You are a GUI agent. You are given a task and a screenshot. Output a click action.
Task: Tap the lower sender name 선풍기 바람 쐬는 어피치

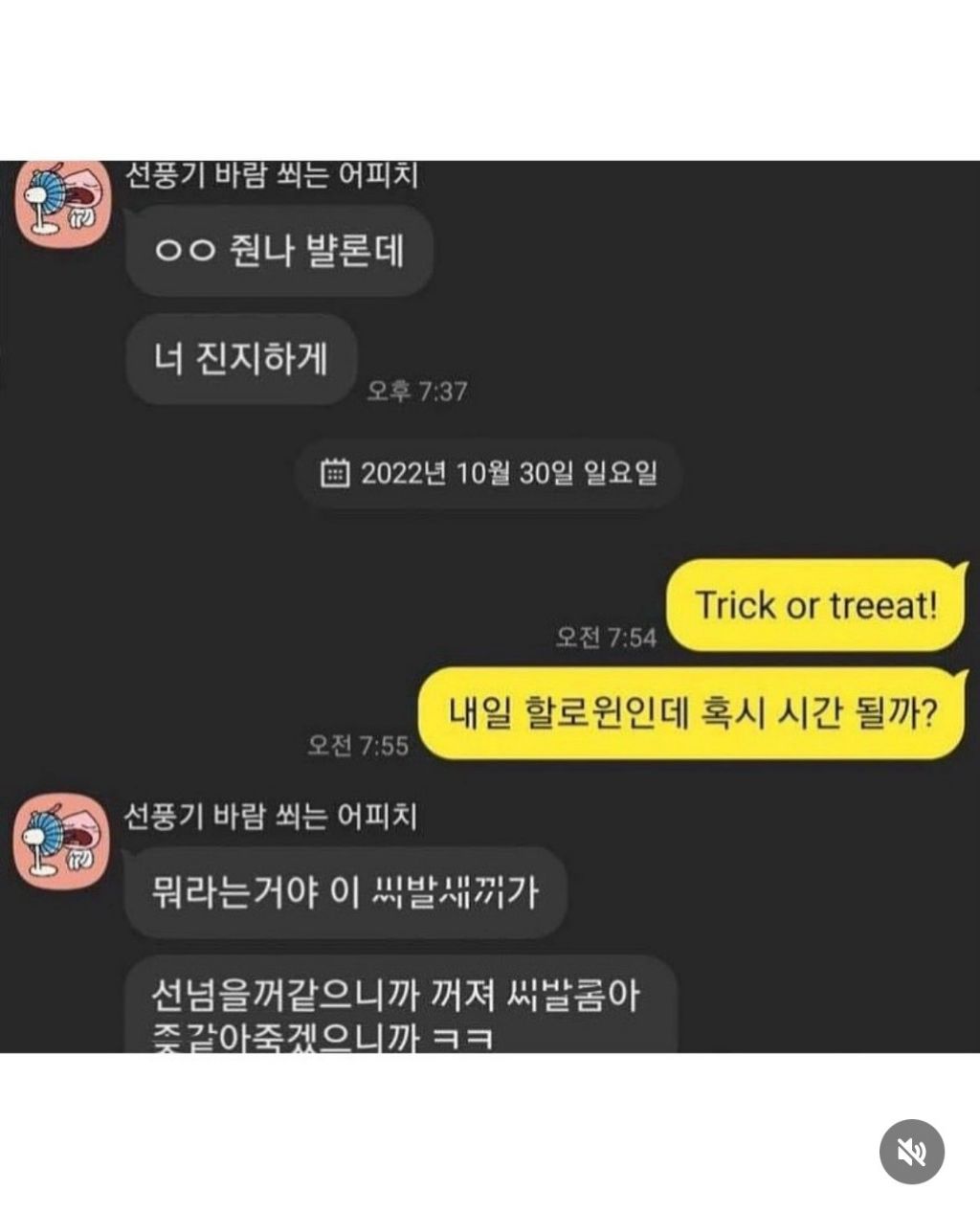(x=272, y=816)
